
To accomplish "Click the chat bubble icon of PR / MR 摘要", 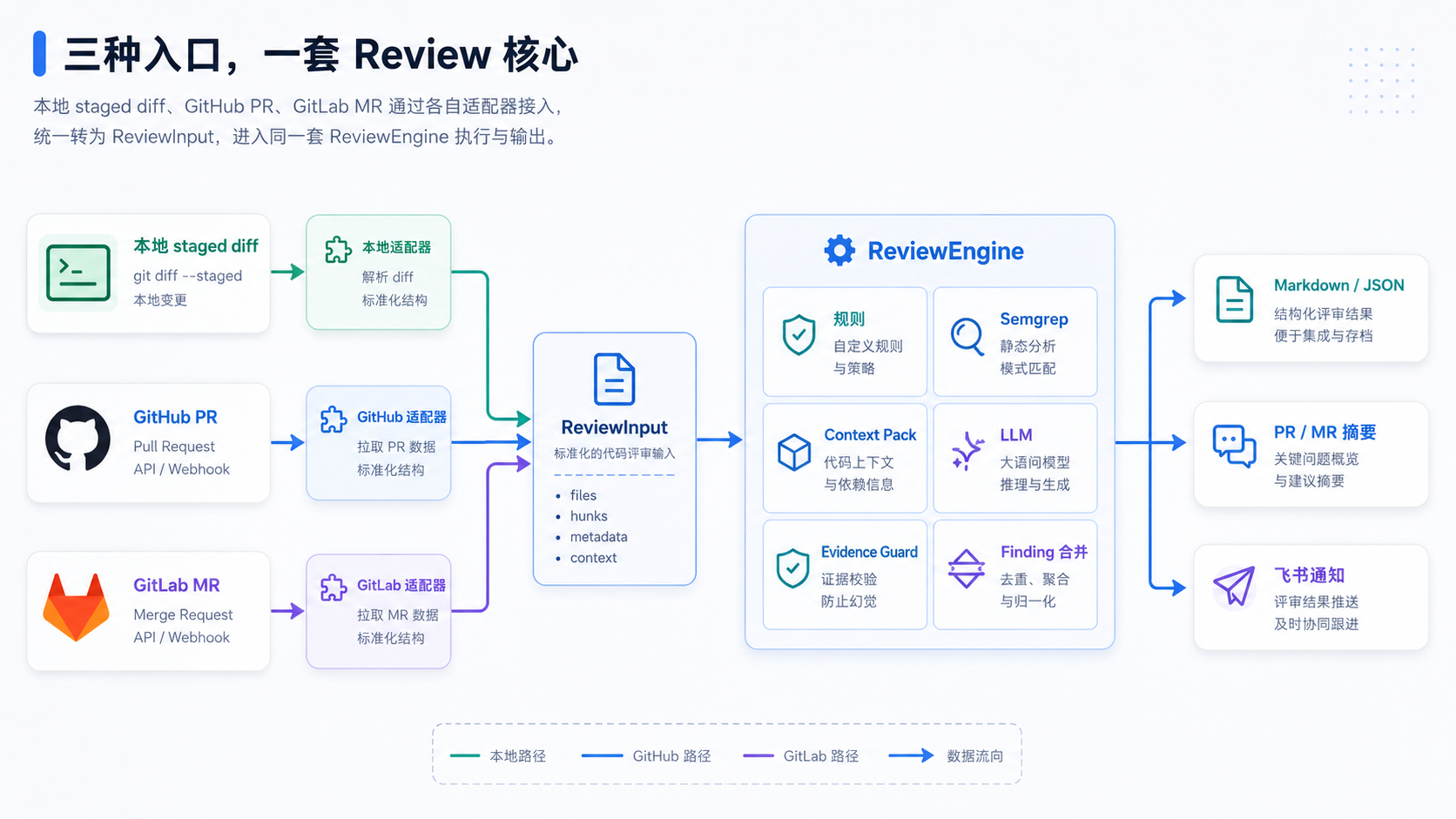I will point(1235,446).
